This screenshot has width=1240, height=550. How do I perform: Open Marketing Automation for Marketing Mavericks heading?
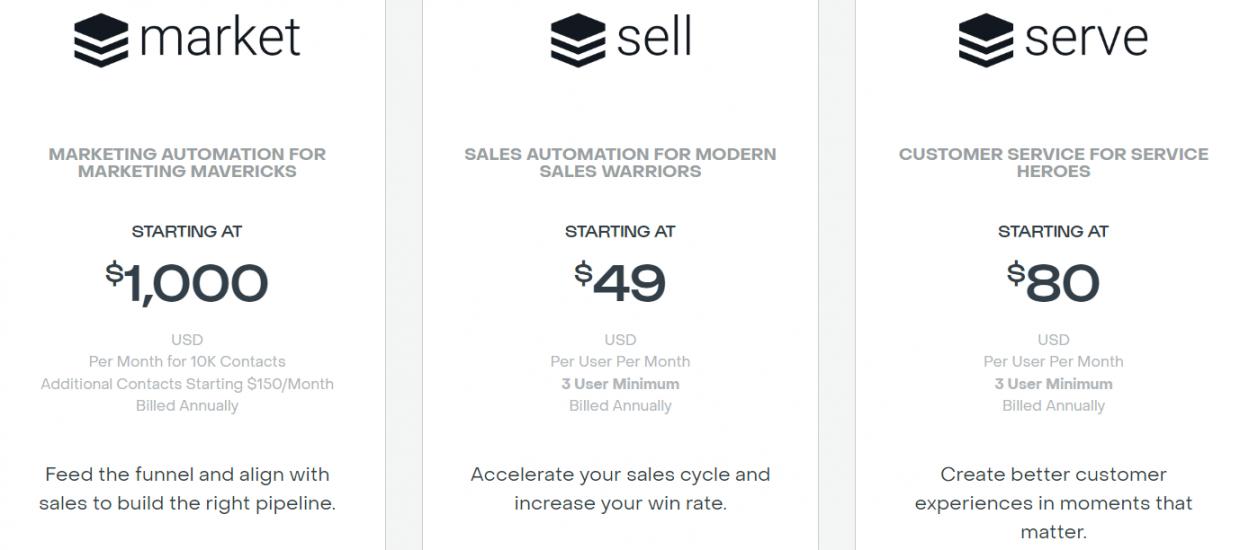[187, 162]
